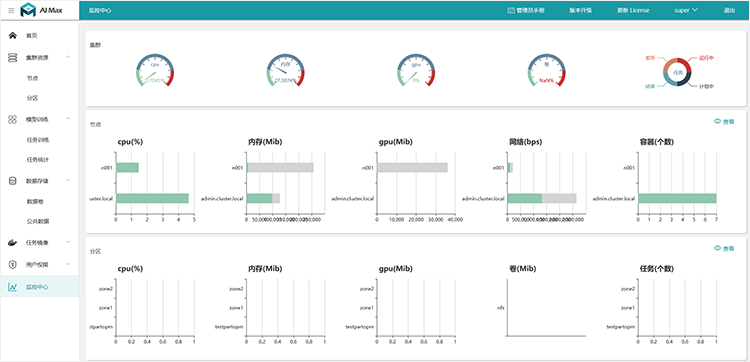
Task: Expand the 用户权限 sidebar group chevron
Action: [68, 263]
